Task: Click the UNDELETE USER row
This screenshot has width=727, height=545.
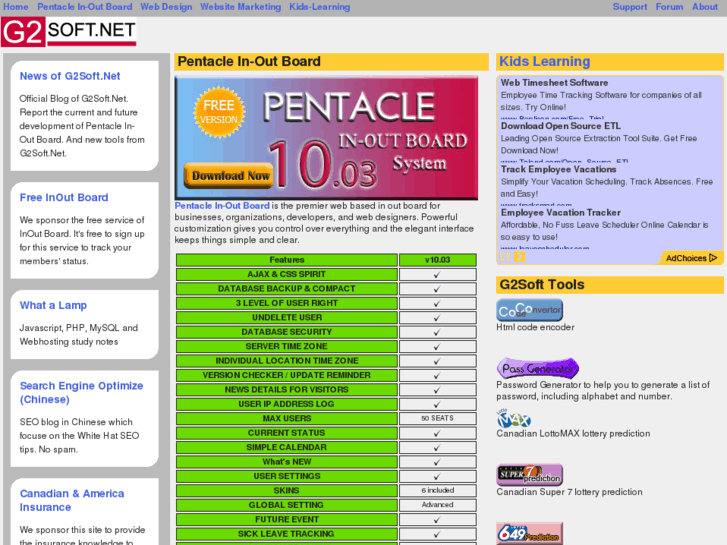Action: tap(326, 317)
